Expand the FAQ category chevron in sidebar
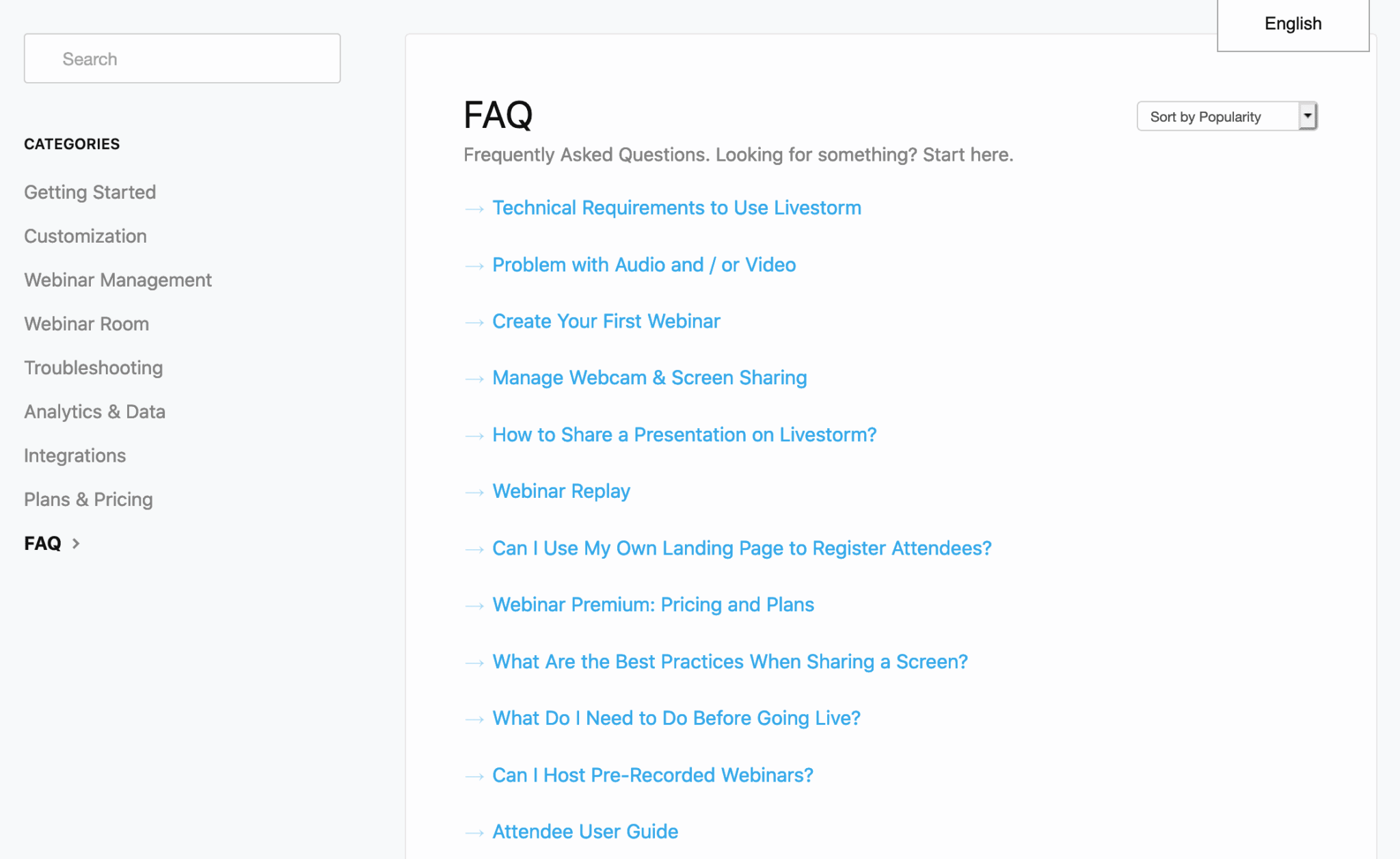Image resolution: width=1400 pixels, height=859 pixels. point(76,543)
